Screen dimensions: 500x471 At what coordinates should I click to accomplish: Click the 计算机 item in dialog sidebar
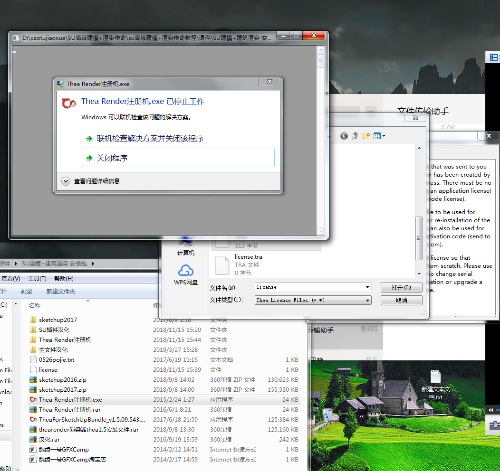tap(186, 247)
